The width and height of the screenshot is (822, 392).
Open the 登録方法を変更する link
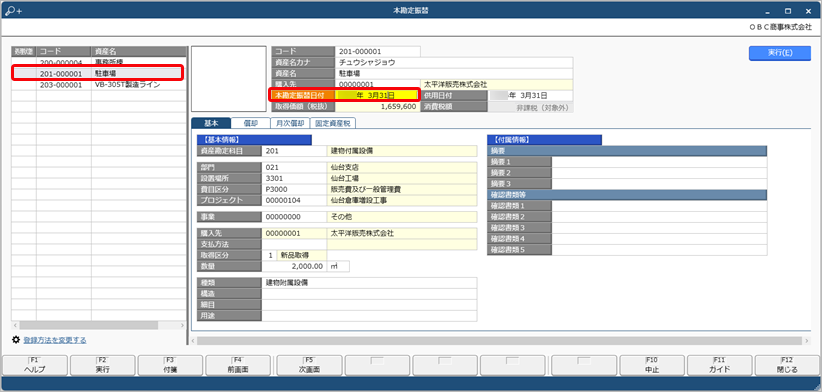(x=55, y=340)
